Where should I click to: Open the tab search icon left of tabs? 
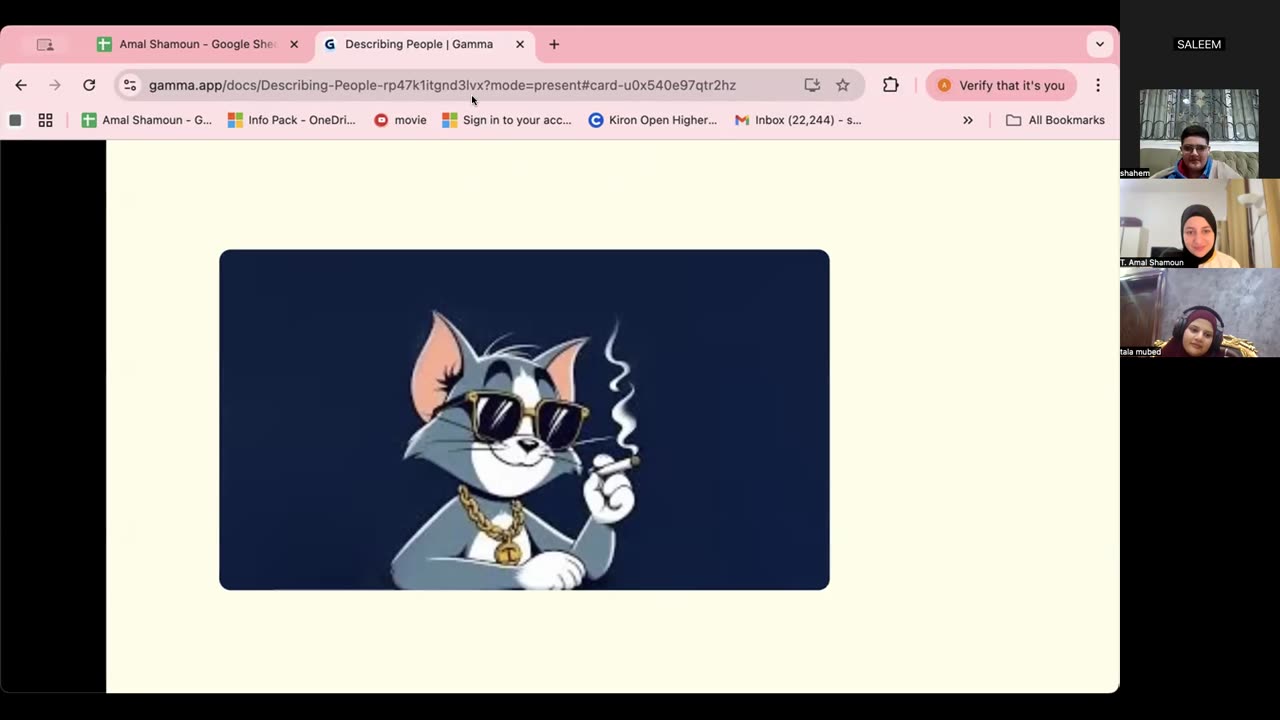click(x=45, y=44)
